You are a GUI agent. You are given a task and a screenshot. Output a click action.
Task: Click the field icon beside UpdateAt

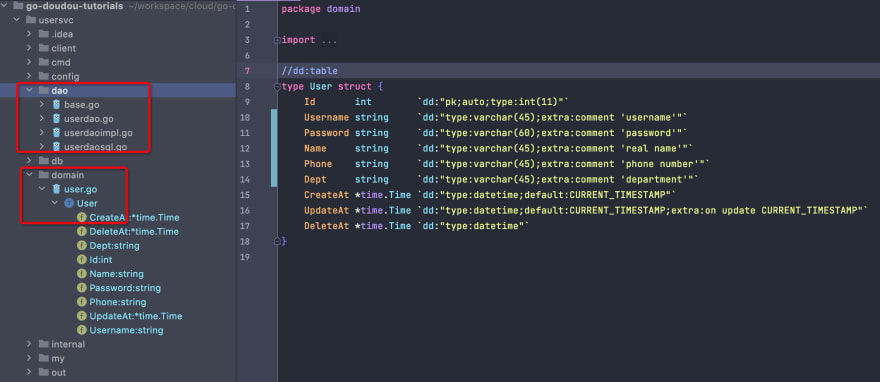click(81, 316)
